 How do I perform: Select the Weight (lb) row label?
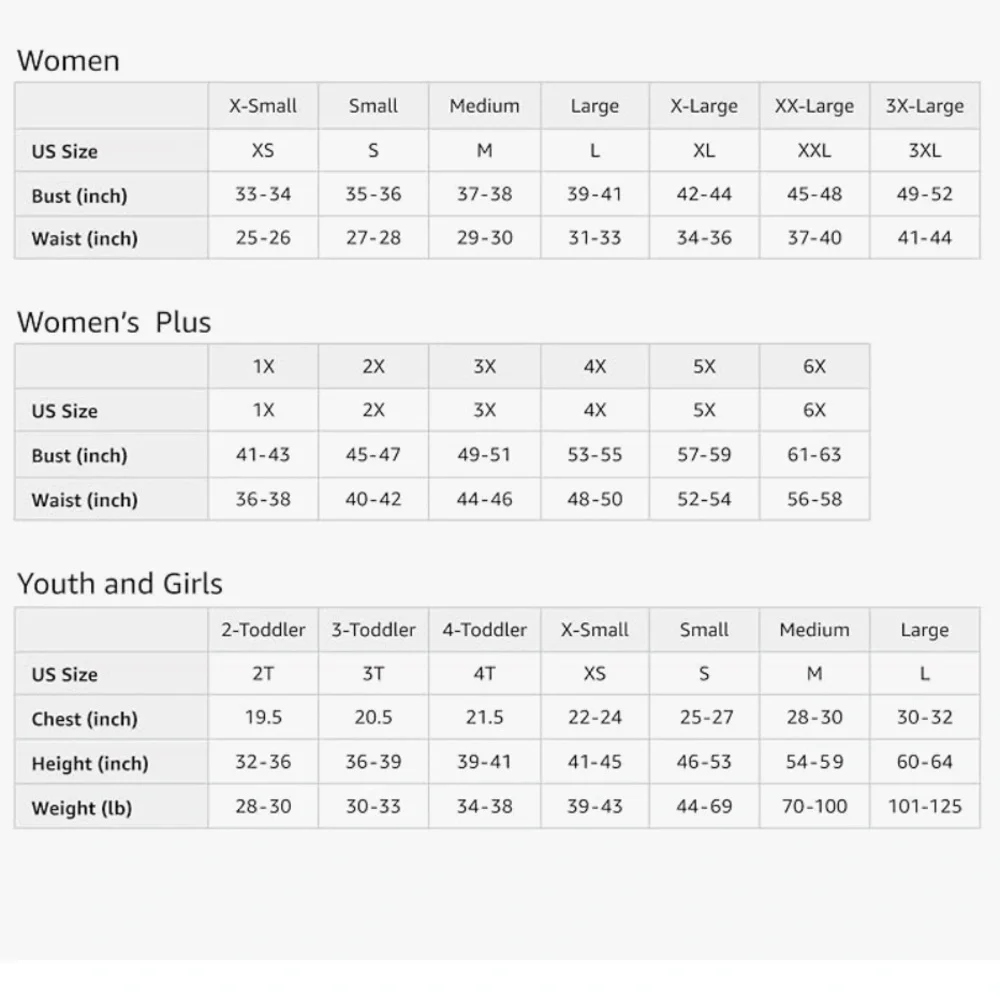click(x=82, y=808)
